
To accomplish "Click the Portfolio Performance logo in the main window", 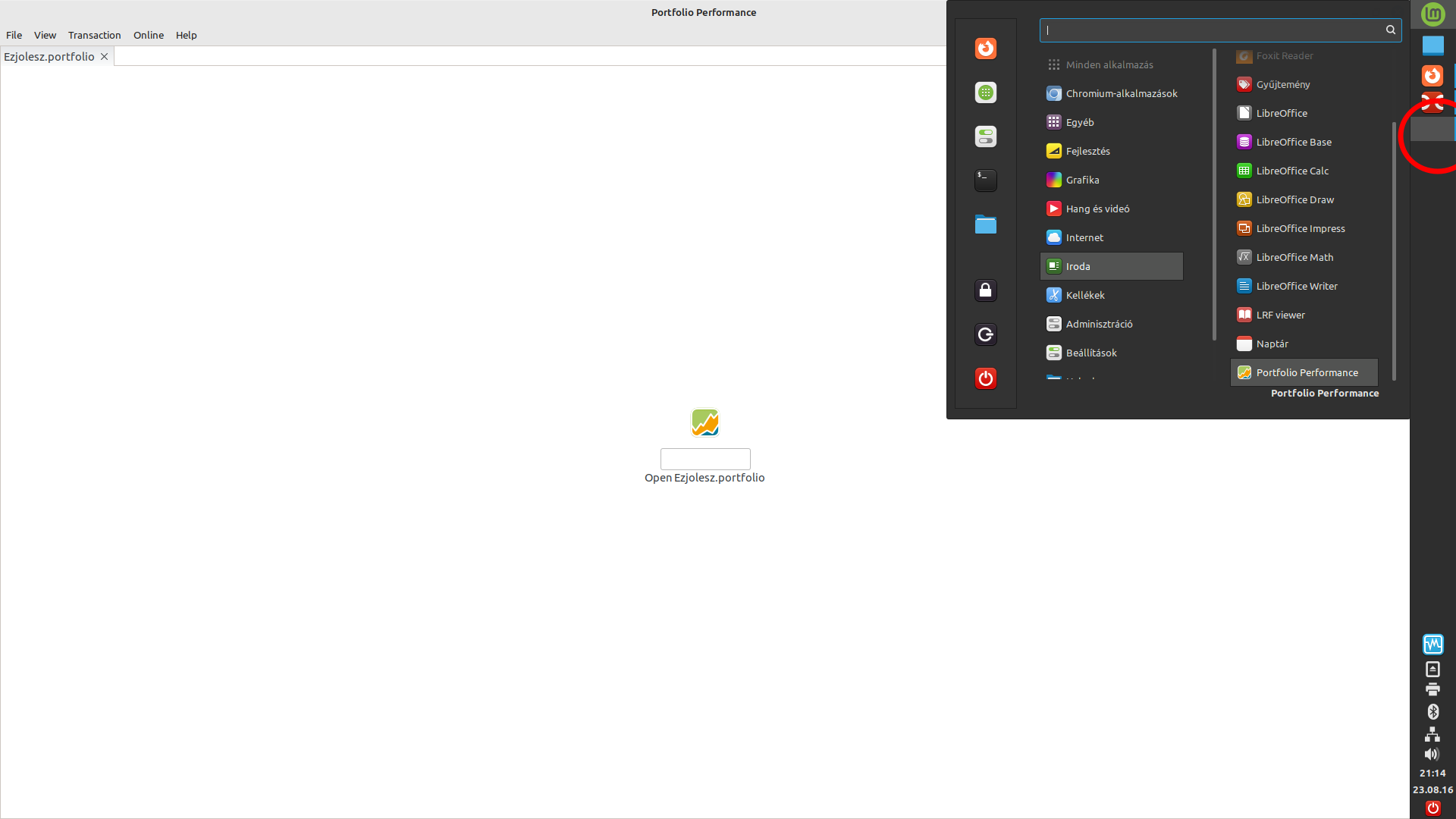I will tap(704, 422).
